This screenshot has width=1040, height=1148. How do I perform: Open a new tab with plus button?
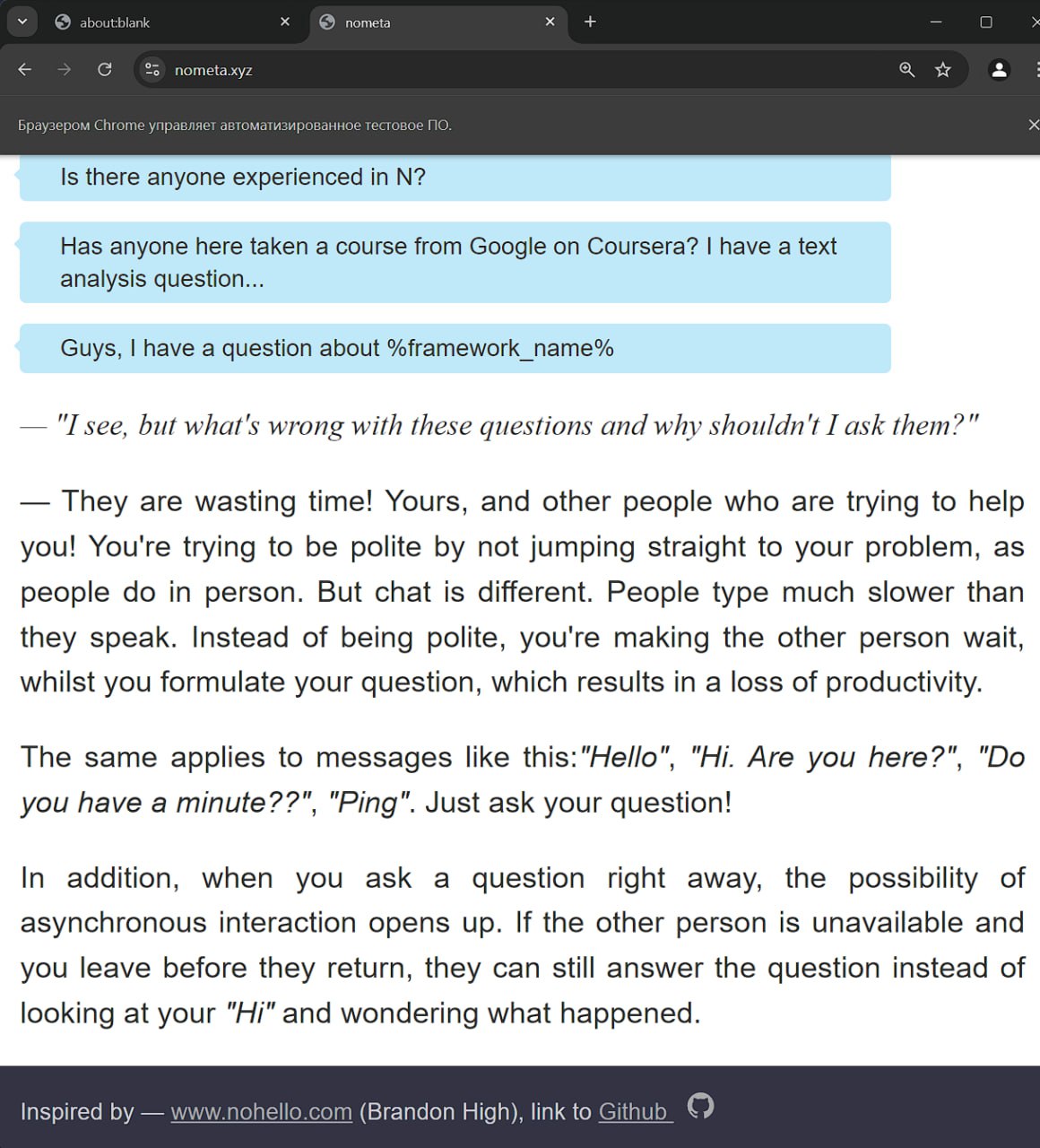pyautogui.click(x=590, y=22)
